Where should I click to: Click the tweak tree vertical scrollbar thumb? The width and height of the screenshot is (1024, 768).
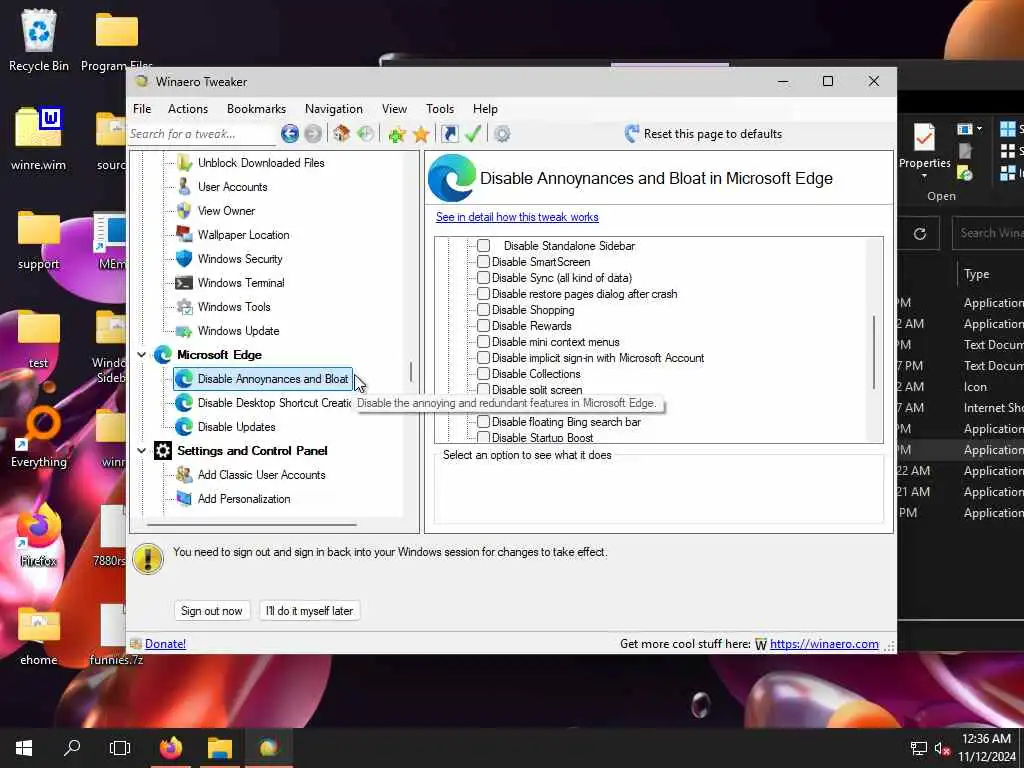click(x=411, y=372)
